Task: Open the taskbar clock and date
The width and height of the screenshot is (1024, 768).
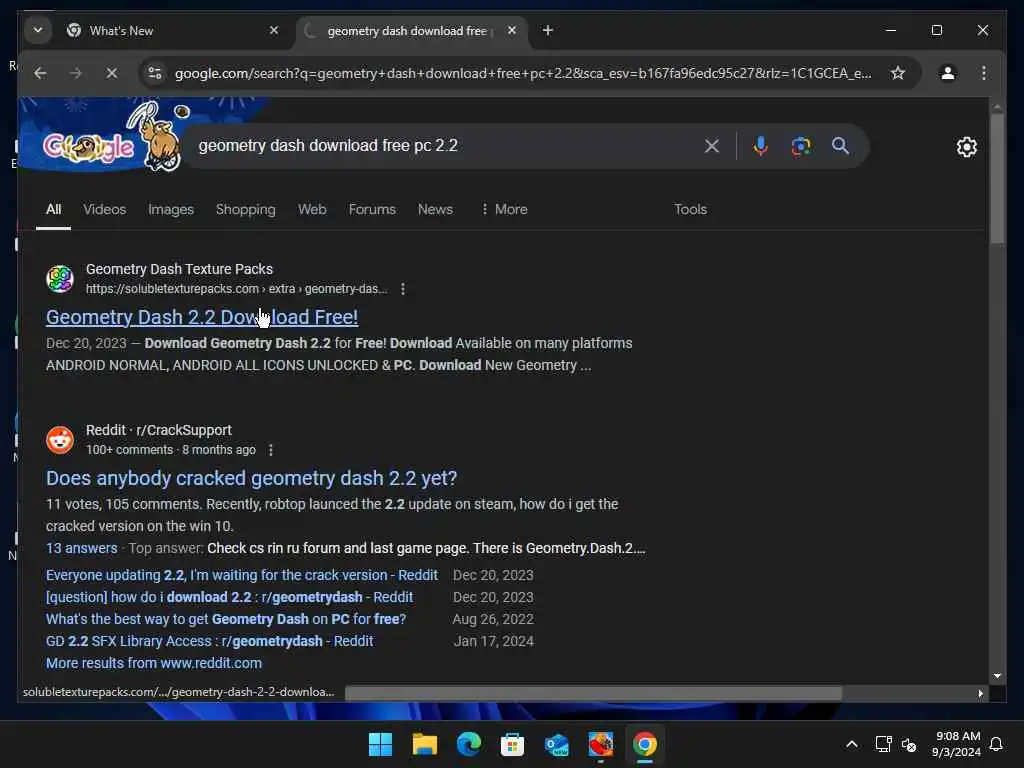Action: tap(957, 744)
